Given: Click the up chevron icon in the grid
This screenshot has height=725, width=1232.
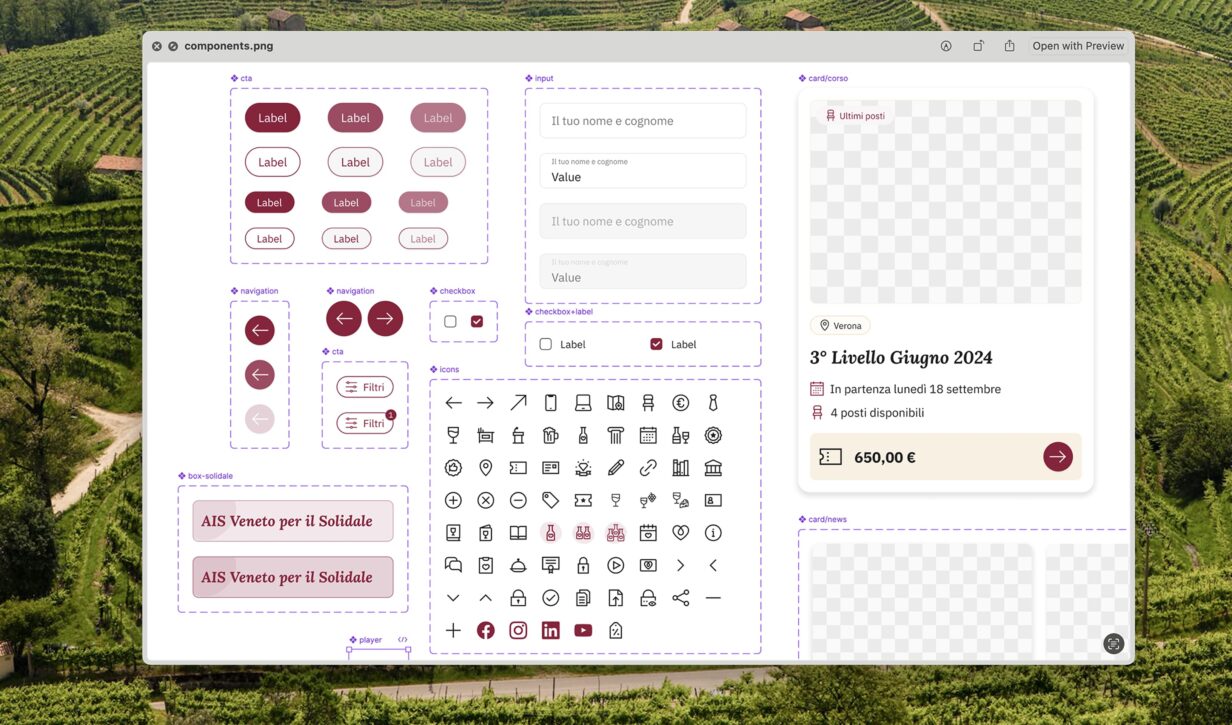Looking at the screenshot, I should (485, 598).
